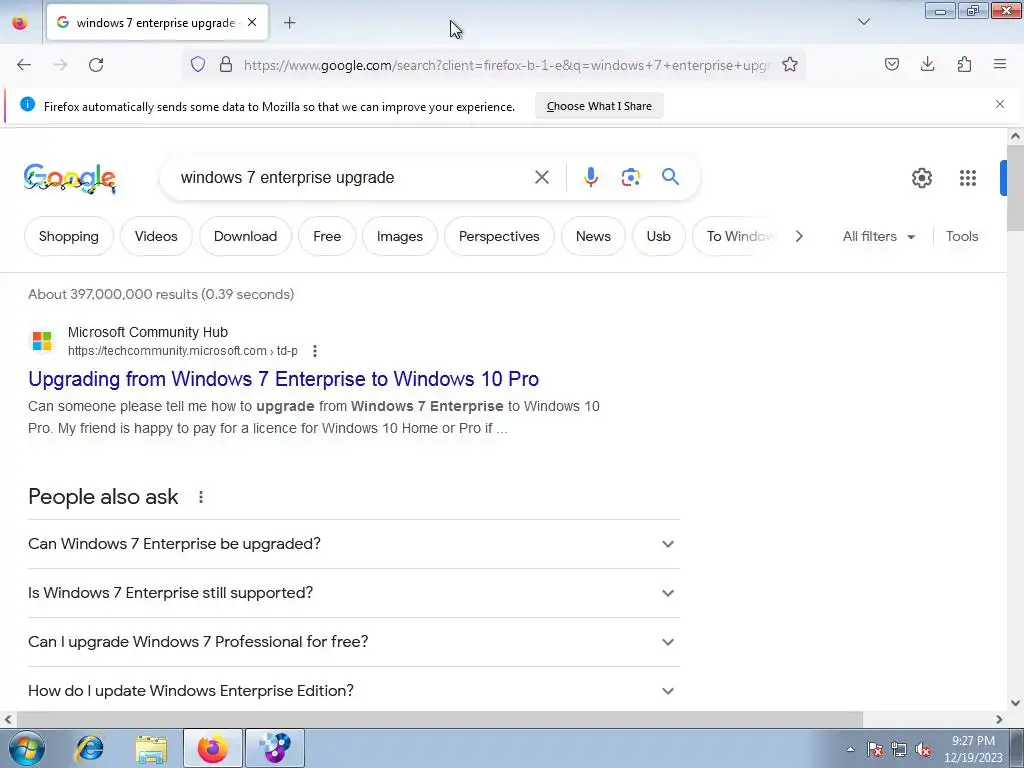Click the Choose What I Share button
This screenshot has width=1024, height=768.
click(x=599, y=106)
